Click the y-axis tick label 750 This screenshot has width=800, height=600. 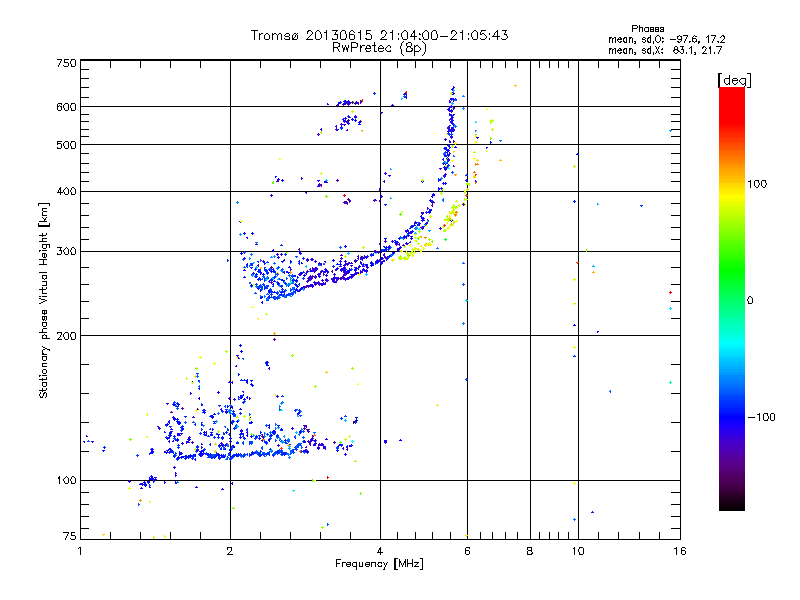point(66,63)
